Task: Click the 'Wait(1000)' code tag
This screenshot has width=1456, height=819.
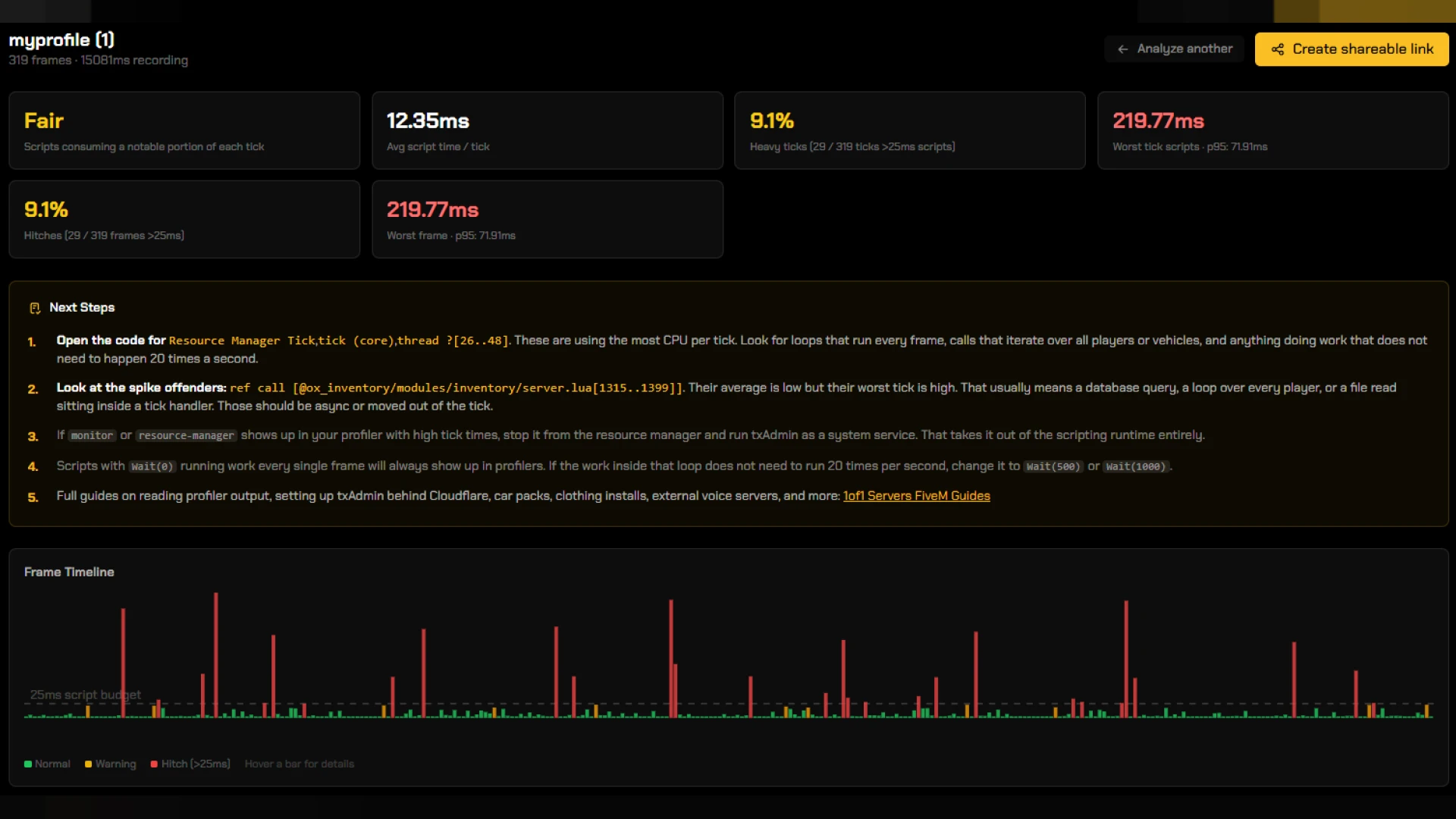Action: 1136,466
